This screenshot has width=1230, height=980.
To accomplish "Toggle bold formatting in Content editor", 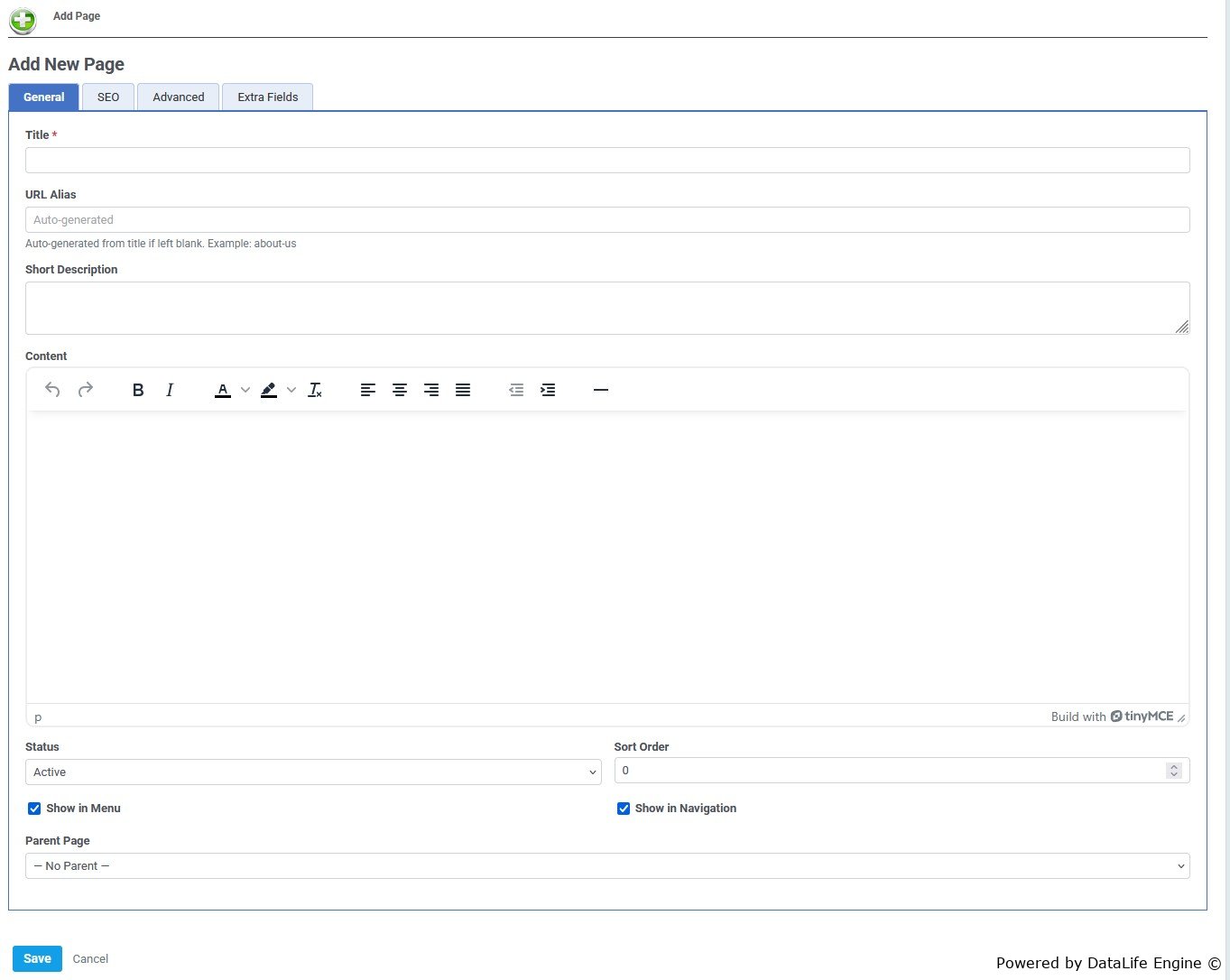I will [x=138, y=390].
